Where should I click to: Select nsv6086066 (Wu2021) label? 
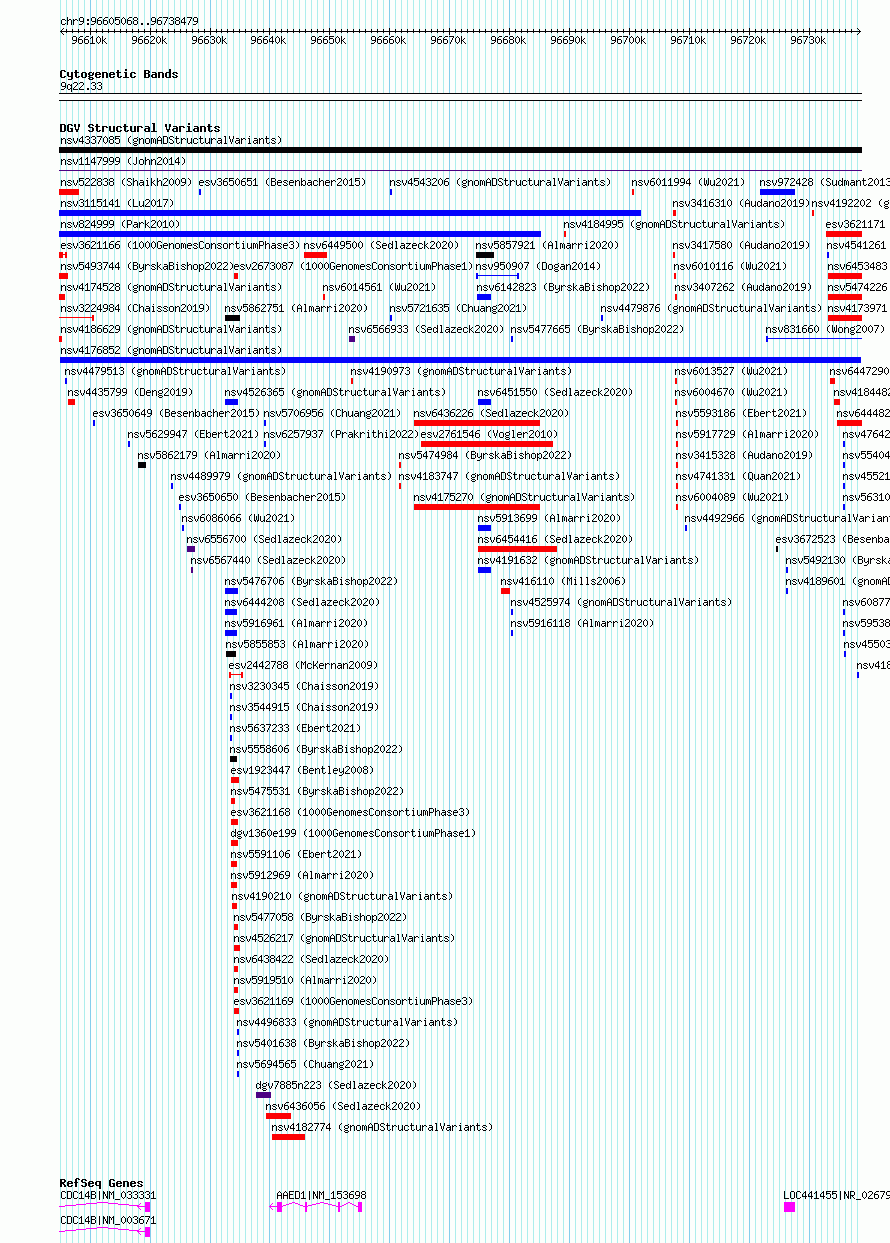click(x=238, y=518)
